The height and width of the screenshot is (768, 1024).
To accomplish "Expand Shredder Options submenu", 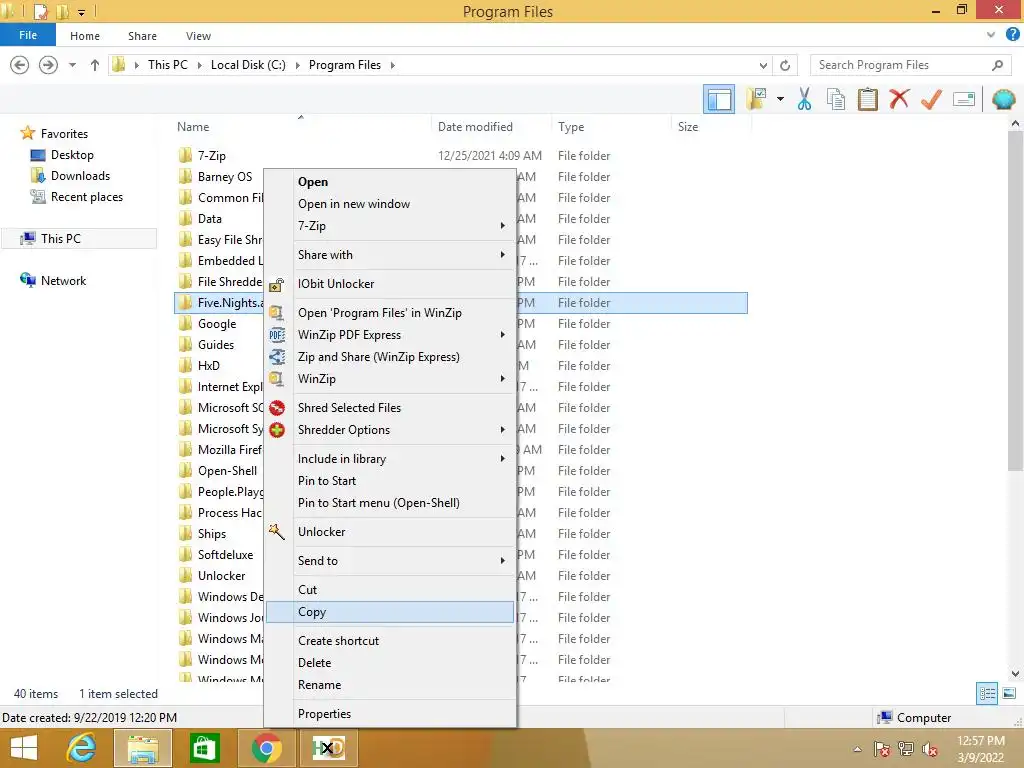I will [390, 430].
